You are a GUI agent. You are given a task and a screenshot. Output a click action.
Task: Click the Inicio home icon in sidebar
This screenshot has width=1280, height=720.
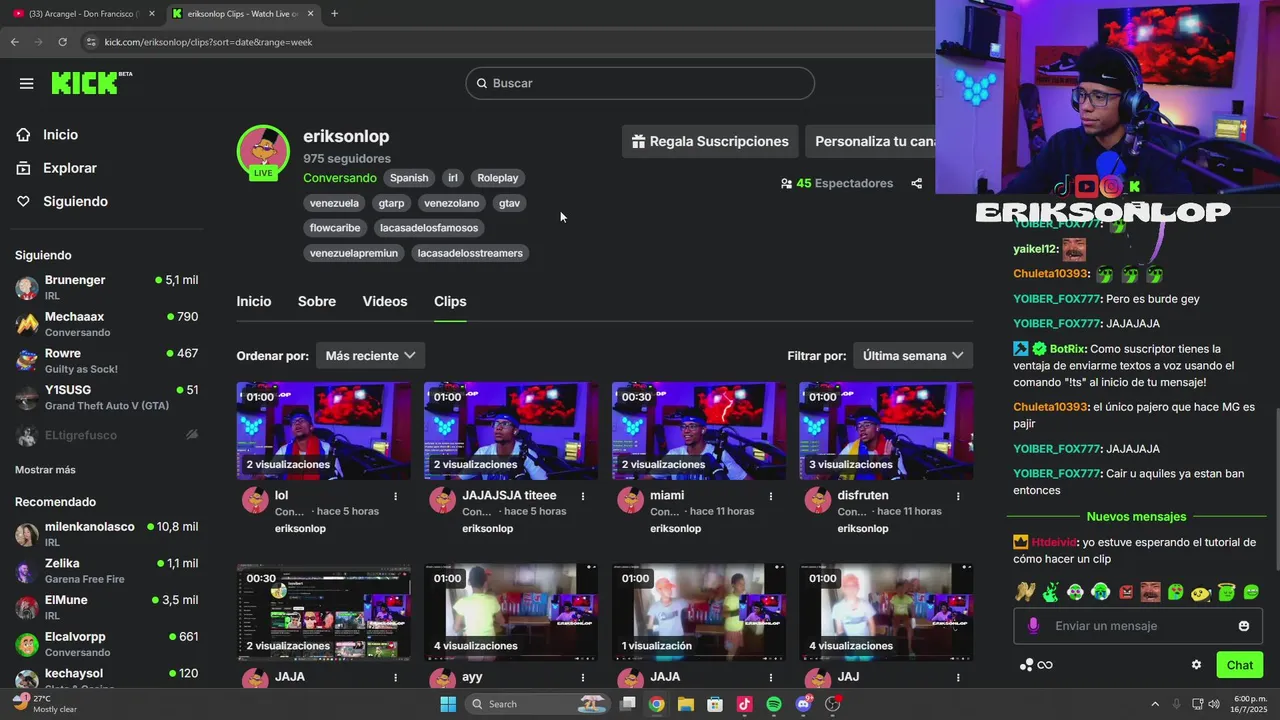click(24, 135)
